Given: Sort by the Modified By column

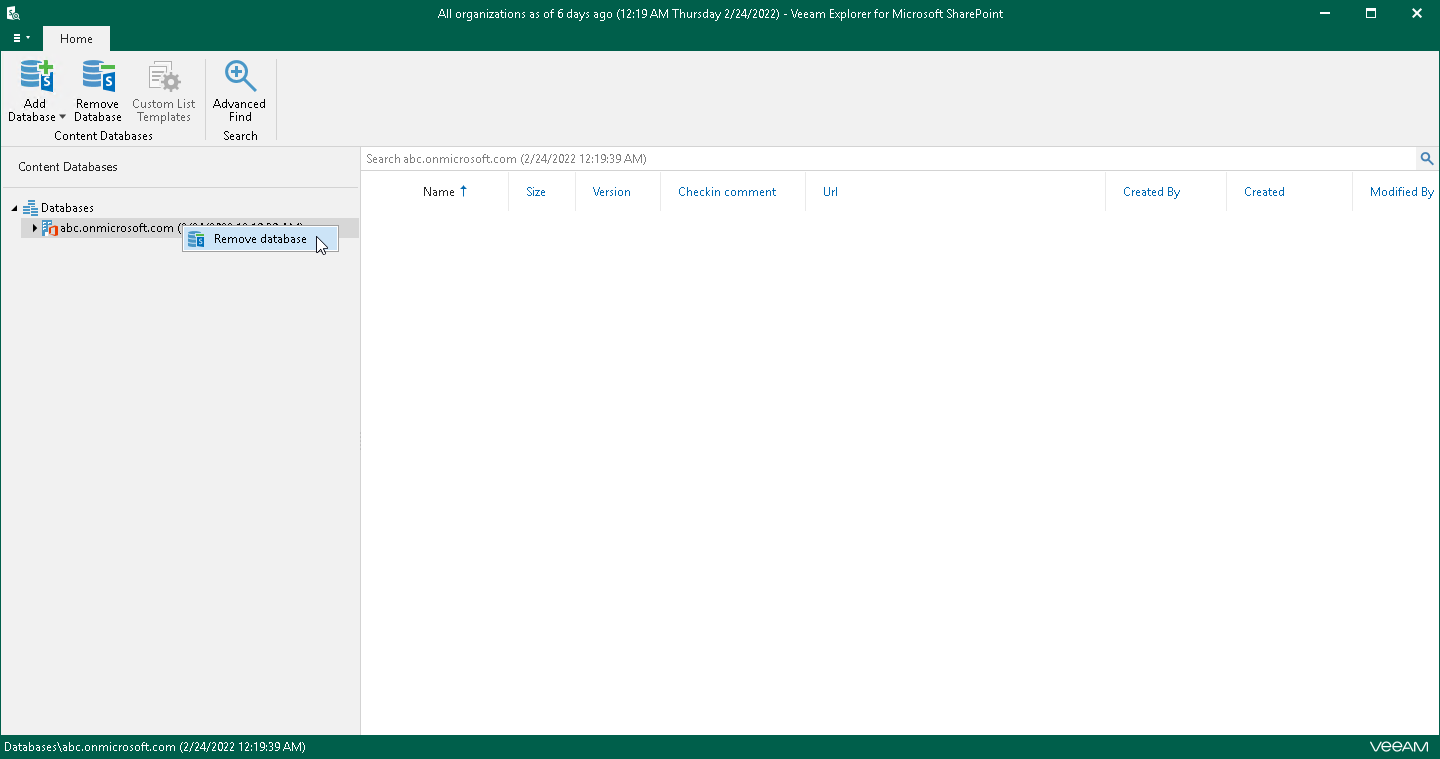Looking at the screenshot, I should click(x=1402, y=192).
